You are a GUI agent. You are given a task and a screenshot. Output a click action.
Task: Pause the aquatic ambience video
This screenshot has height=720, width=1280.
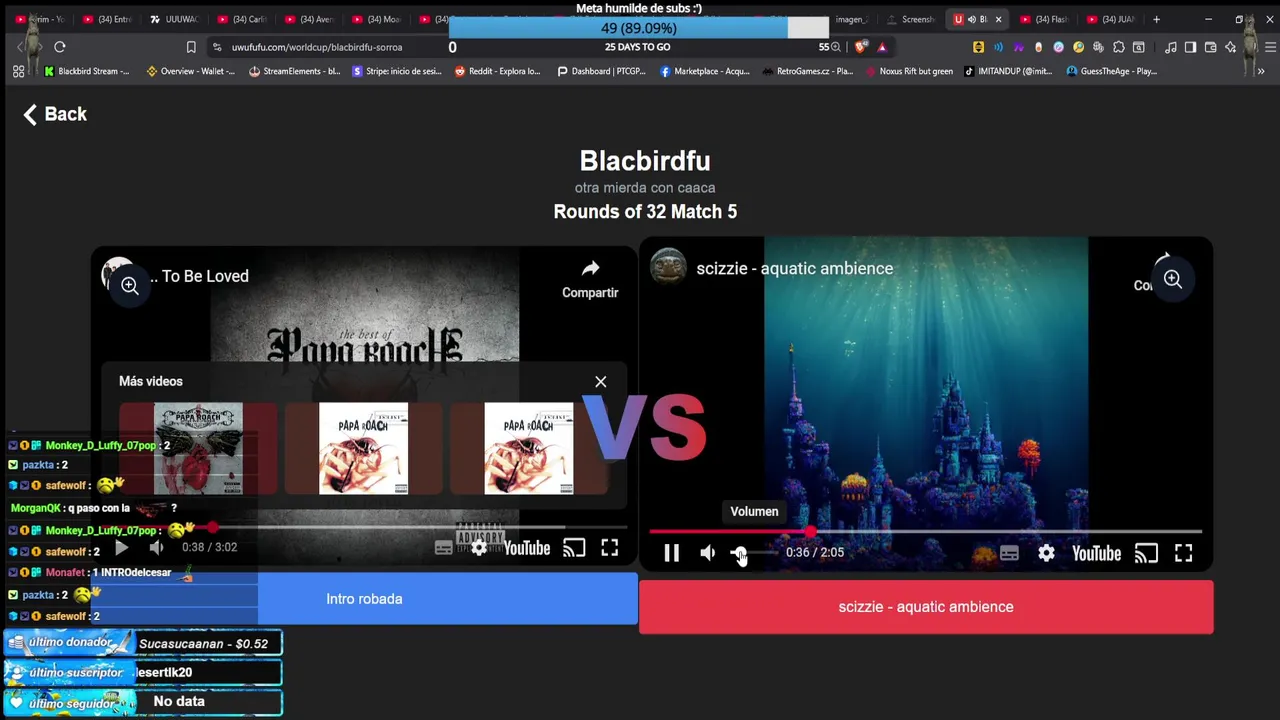[x=671, y=553]
